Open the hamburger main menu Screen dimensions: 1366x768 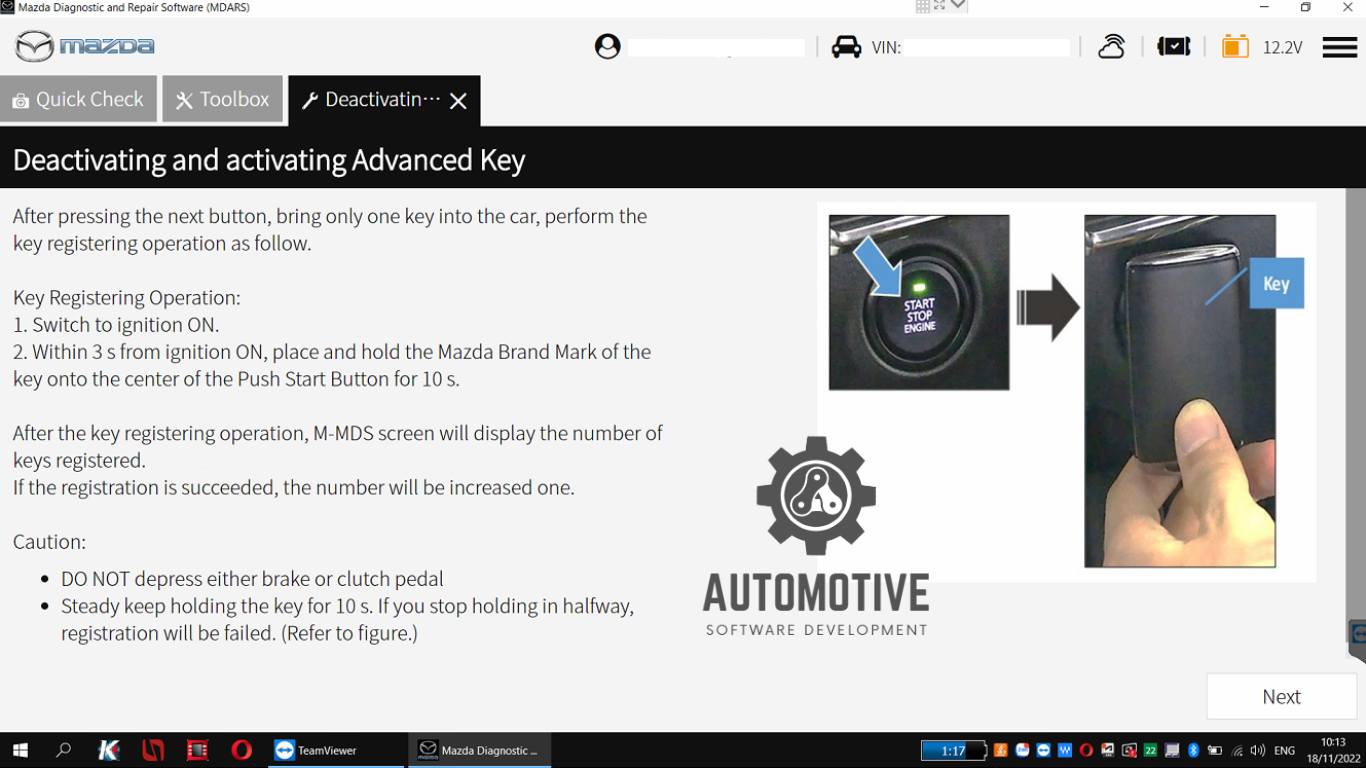pos(1339,47)
